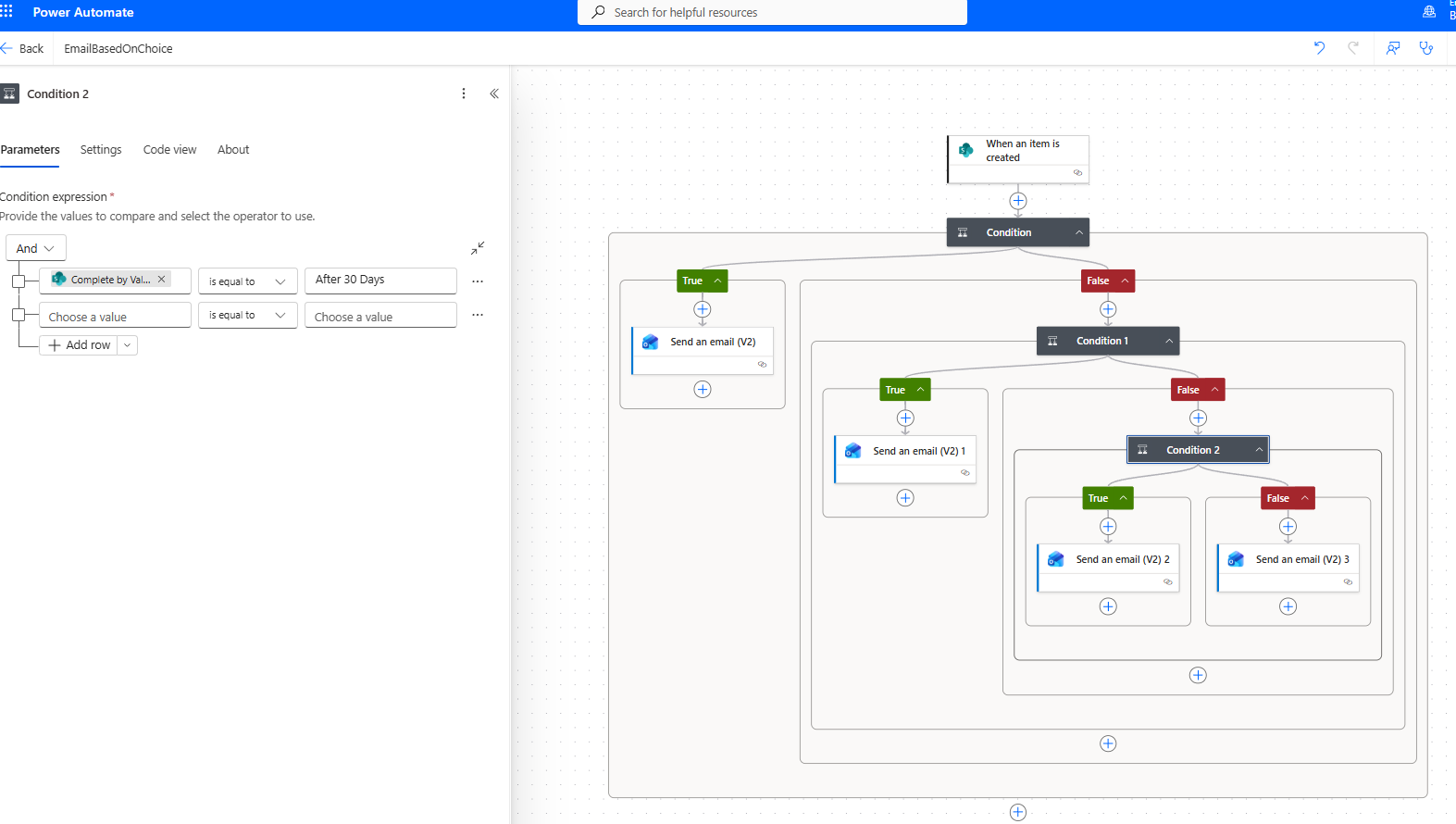Add action below Send an email (V2) 3
The image size is (1456, 824).
coord(1288,606)
